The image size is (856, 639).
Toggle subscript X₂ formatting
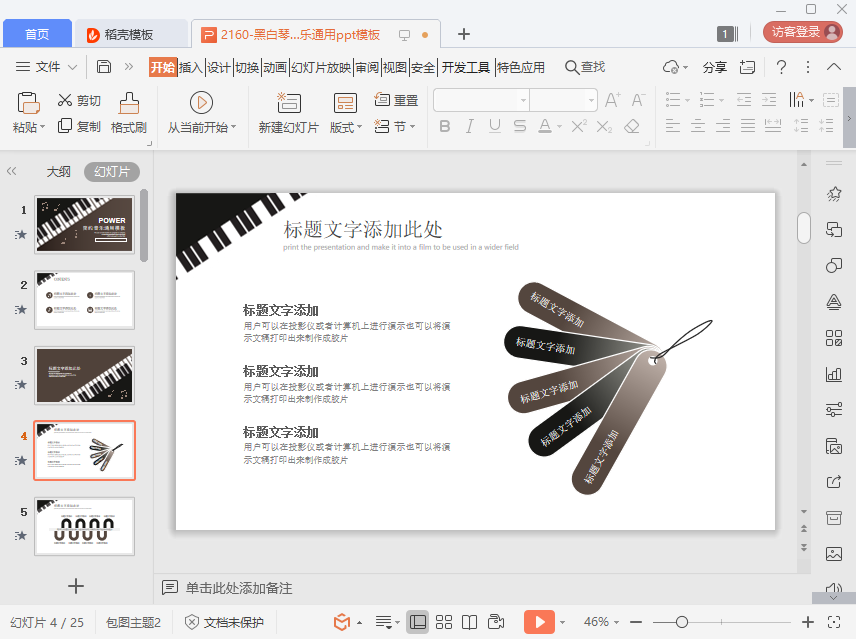pos(604,127)
